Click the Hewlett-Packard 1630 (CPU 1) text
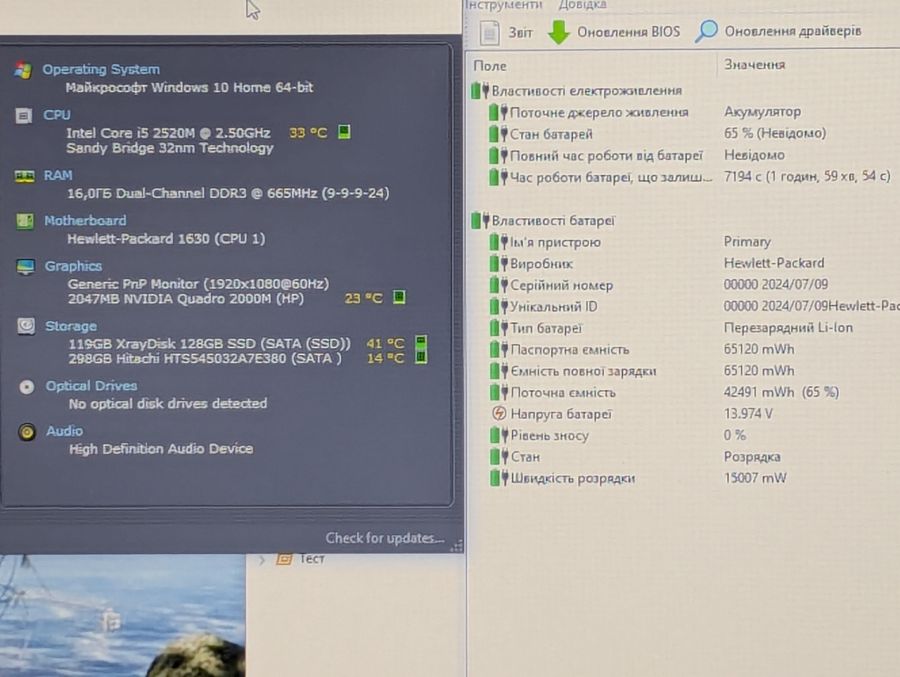900x677 pixels. coord(166,239)
